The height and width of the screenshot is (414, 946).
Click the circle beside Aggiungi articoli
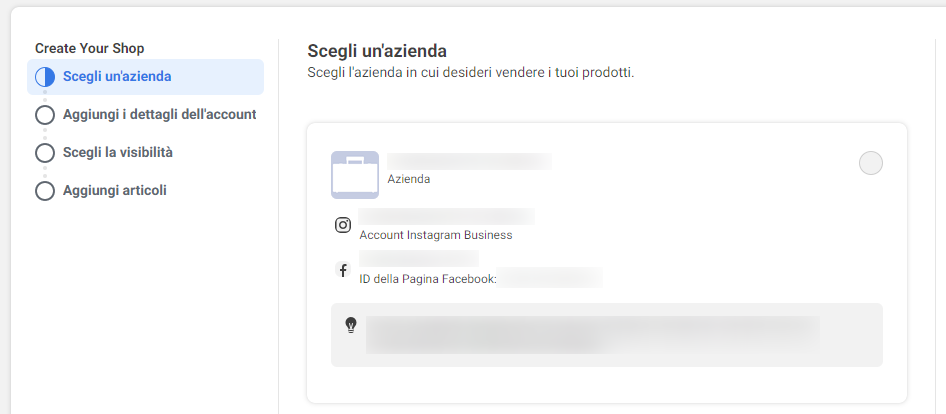coord(44,191)
